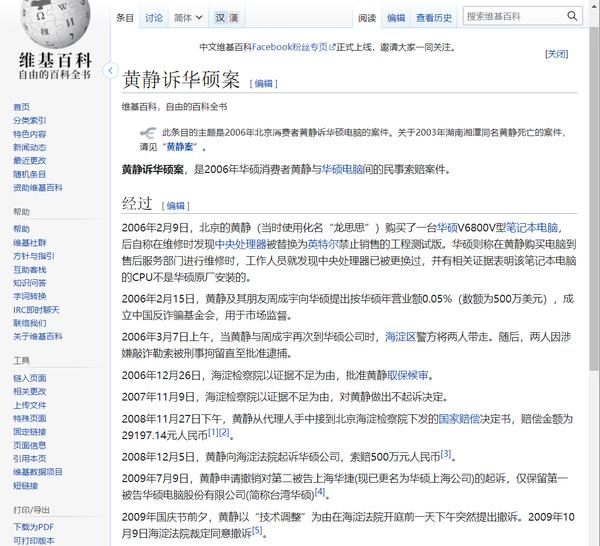Viewport: 600px width, 546px height.
Task: Open 知识问答 in sidebar
Action: tap(29, 283)
